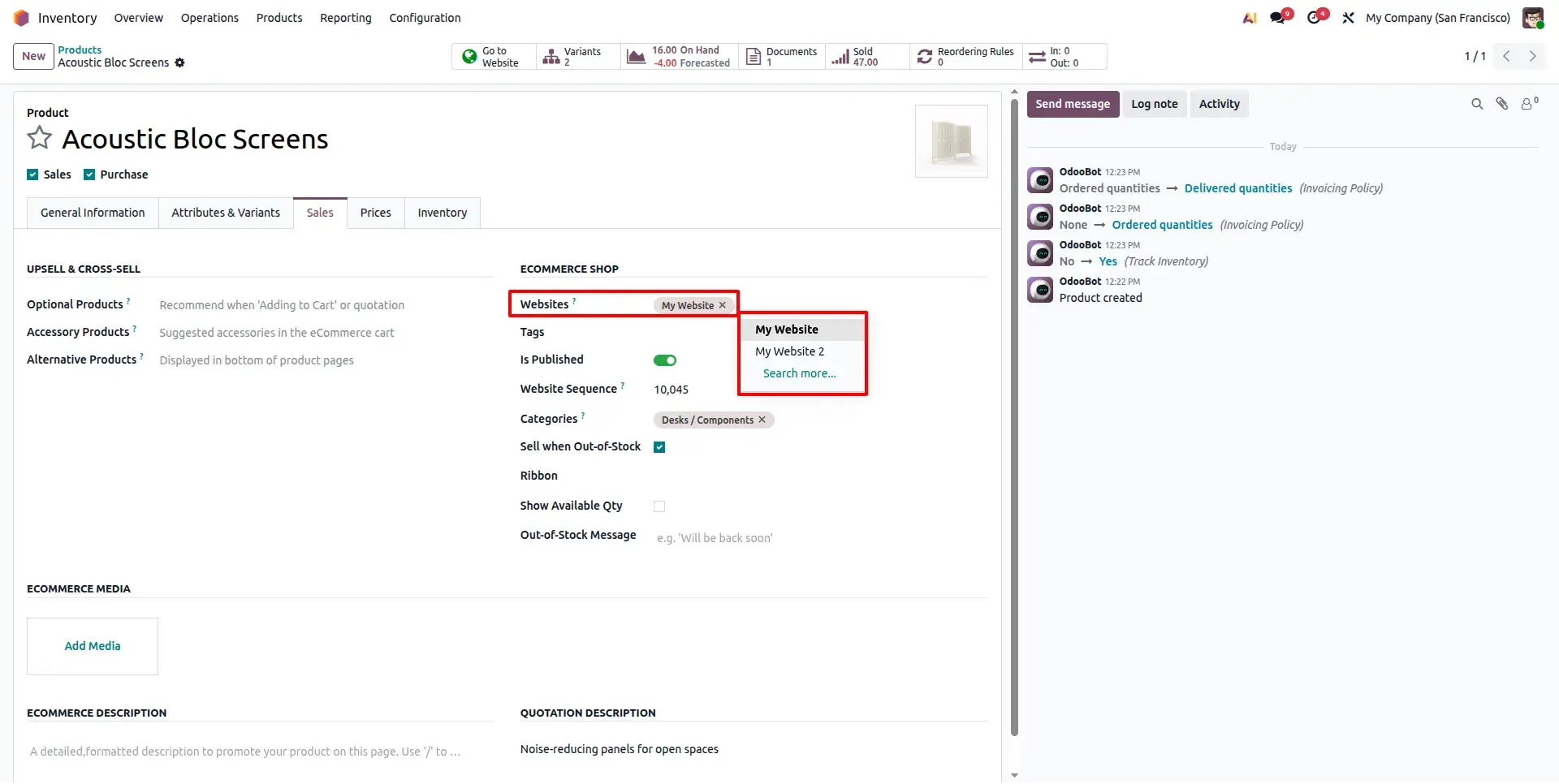1559x784 pixels.
Task: Click the gear icon beside Acoustic Bloc Screens
Action: [180, 62]
